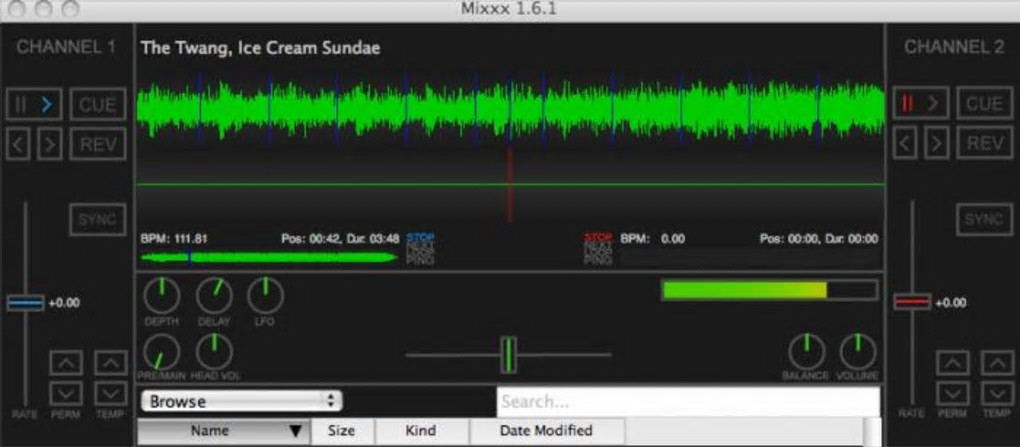
Task: Sort the library by the Name column
Action: 224,431
